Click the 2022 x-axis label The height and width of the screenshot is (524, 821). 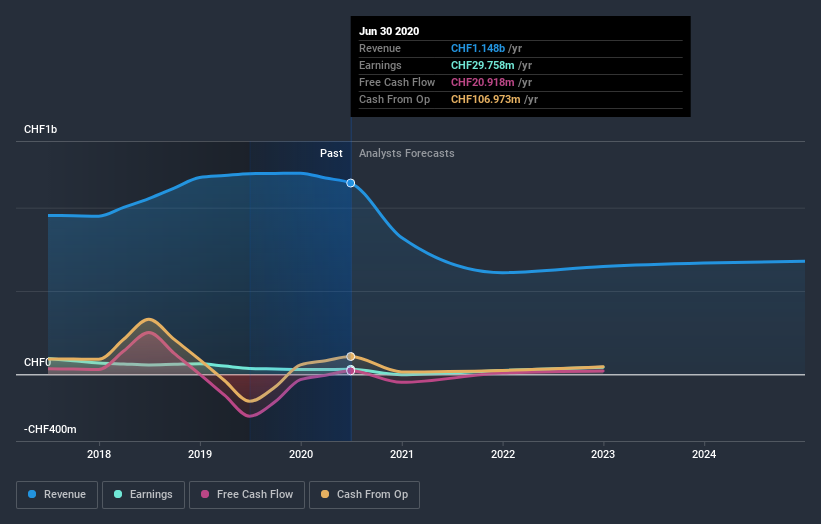click(x=503, y=454)
